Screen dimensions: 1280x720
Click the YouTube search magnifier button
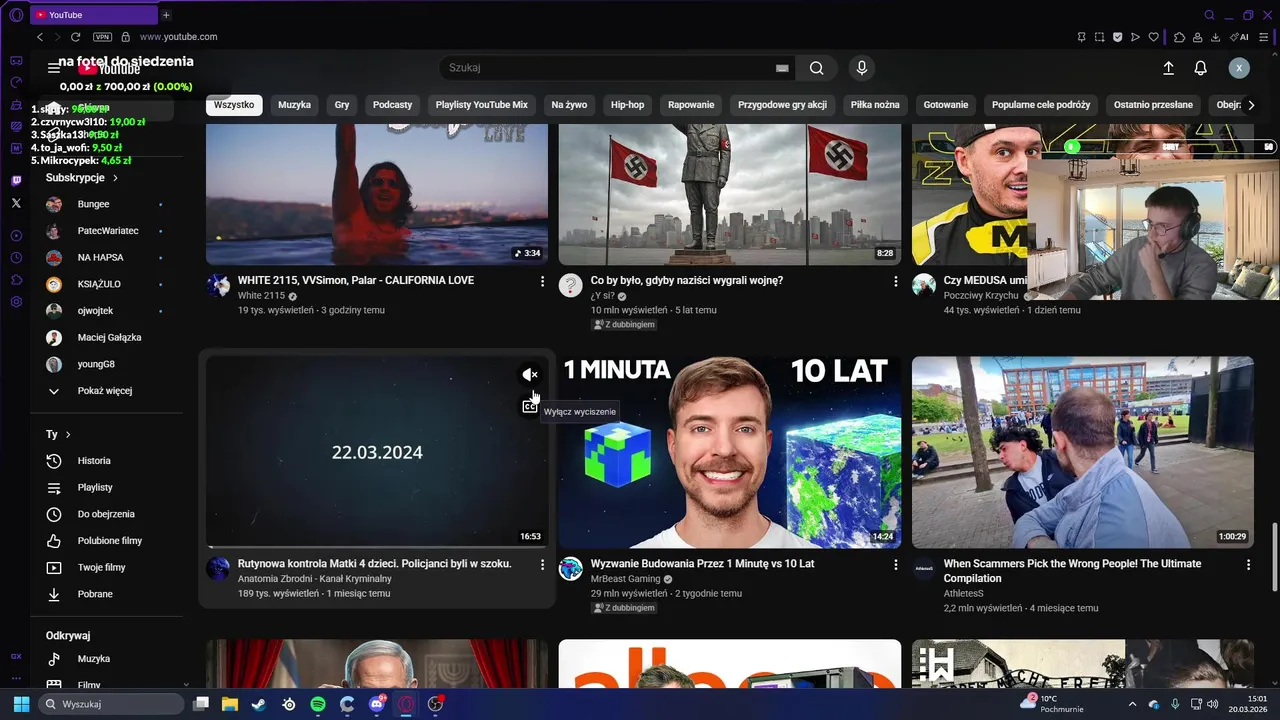coord(817,68)
